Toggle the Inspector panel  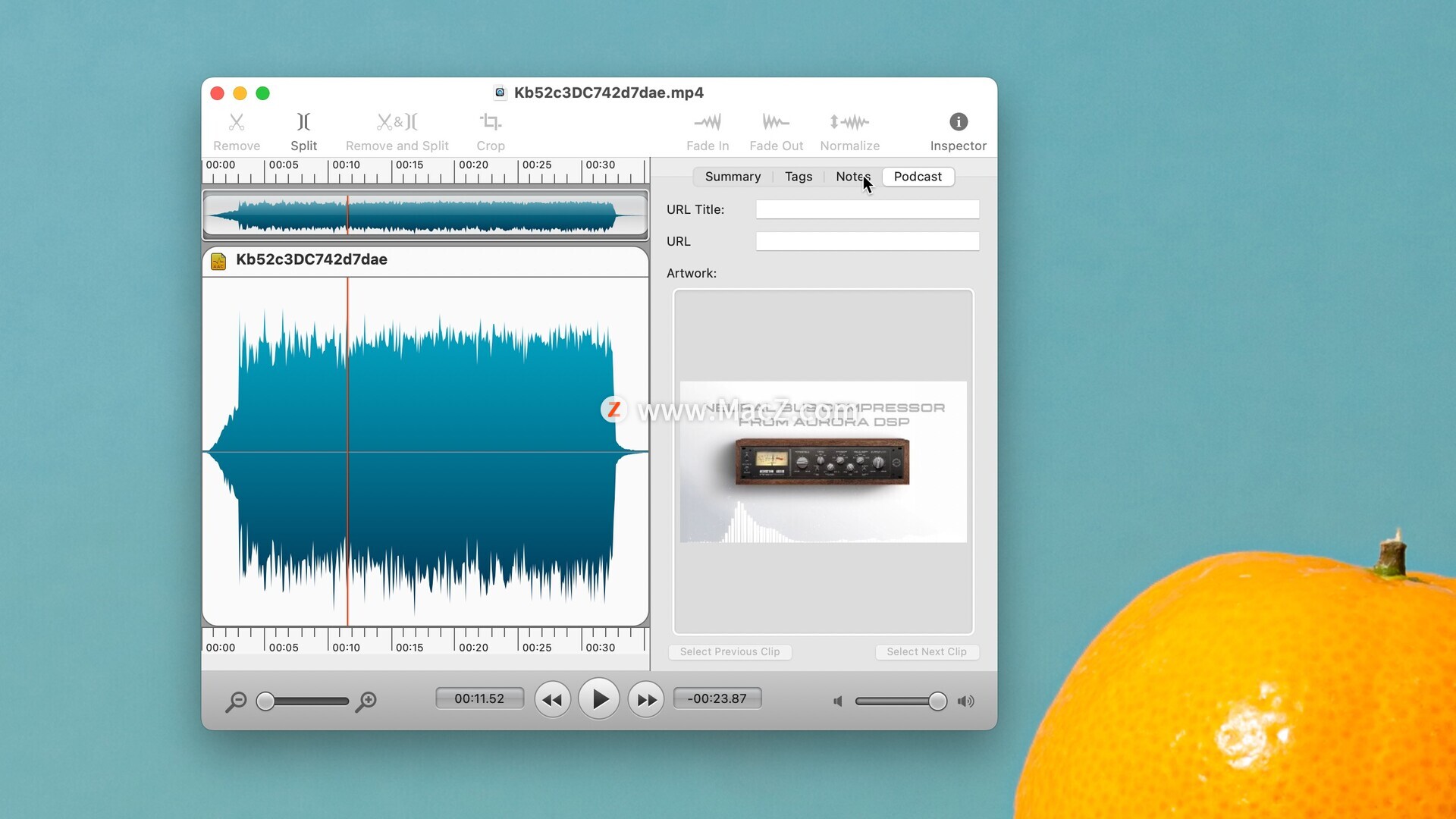[958, 131]
